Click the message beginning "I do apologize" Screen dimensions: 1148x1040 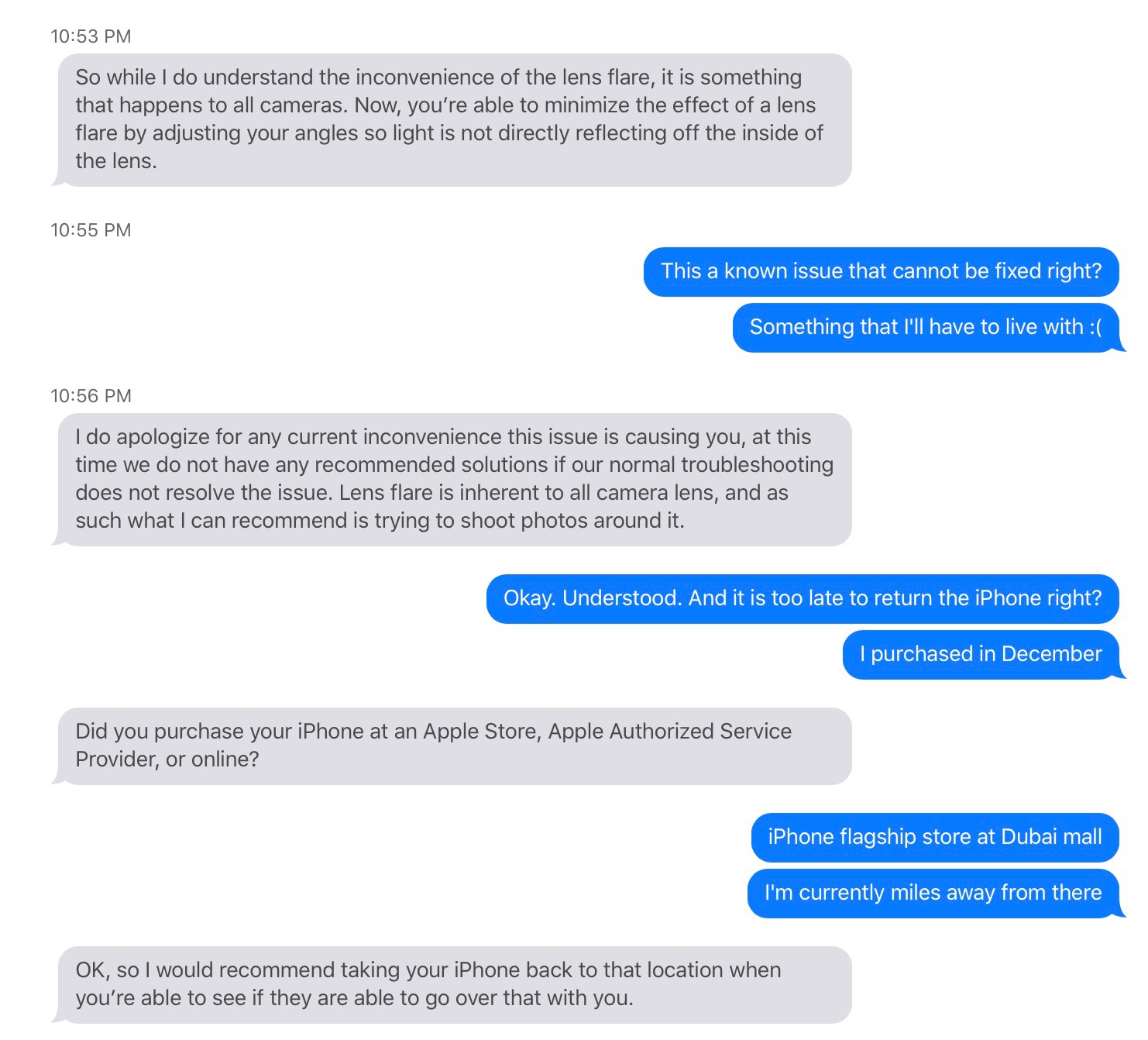(x=455, y=479)
